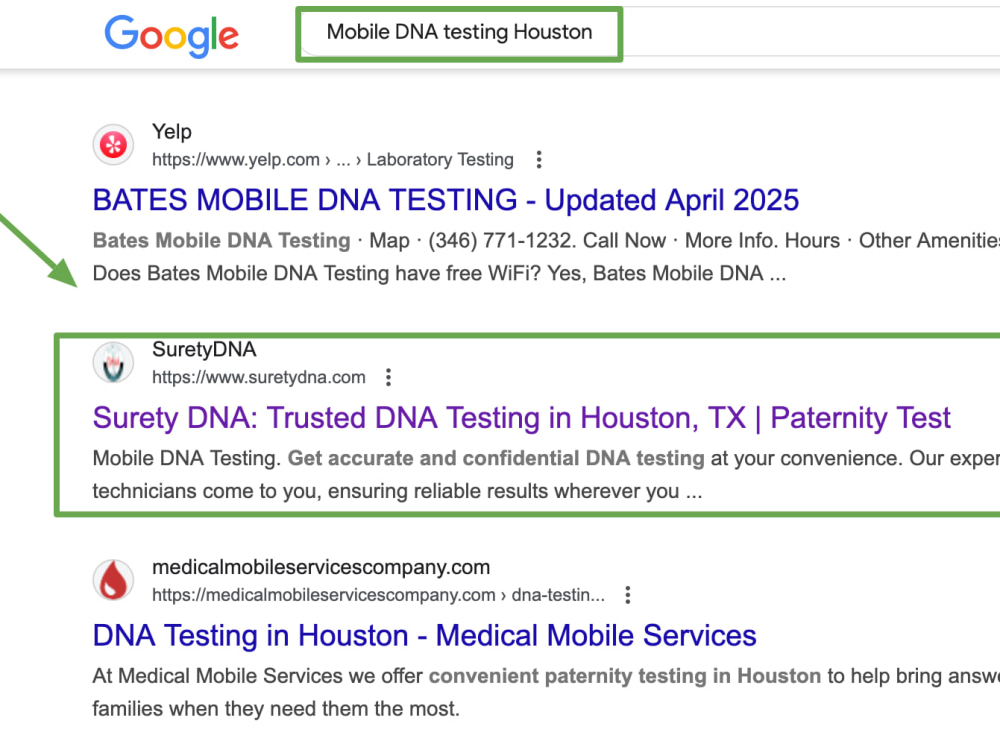The width and height of the screenshot is (1000, 750).
Task: Click the Yelp favicon icon
Action: [x=114, y=145]
